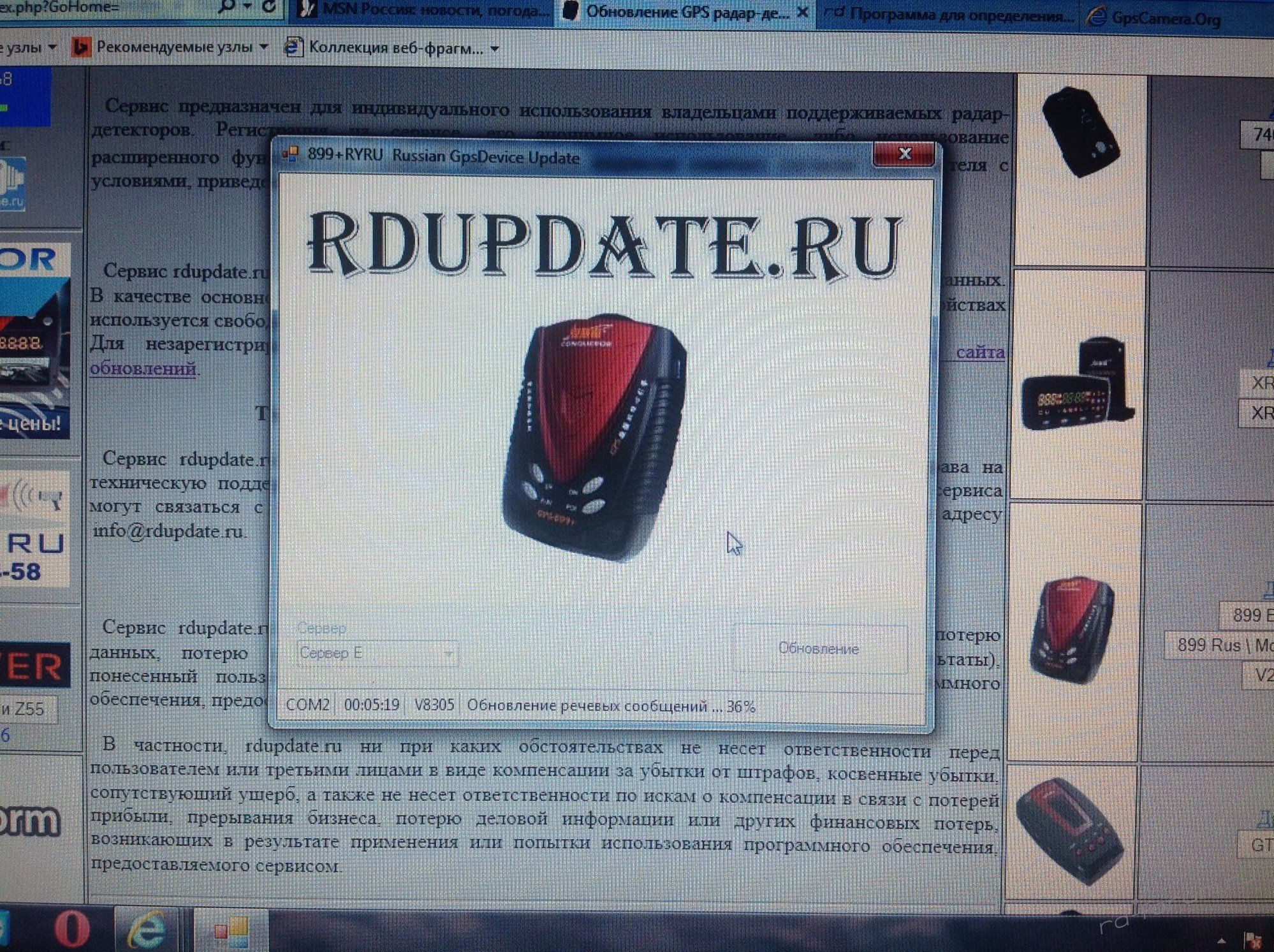The width and height of the screenshot is (1274, 952).
Task: Click the RDUPDATE.RU logo in the dialog
Action: 604,247
